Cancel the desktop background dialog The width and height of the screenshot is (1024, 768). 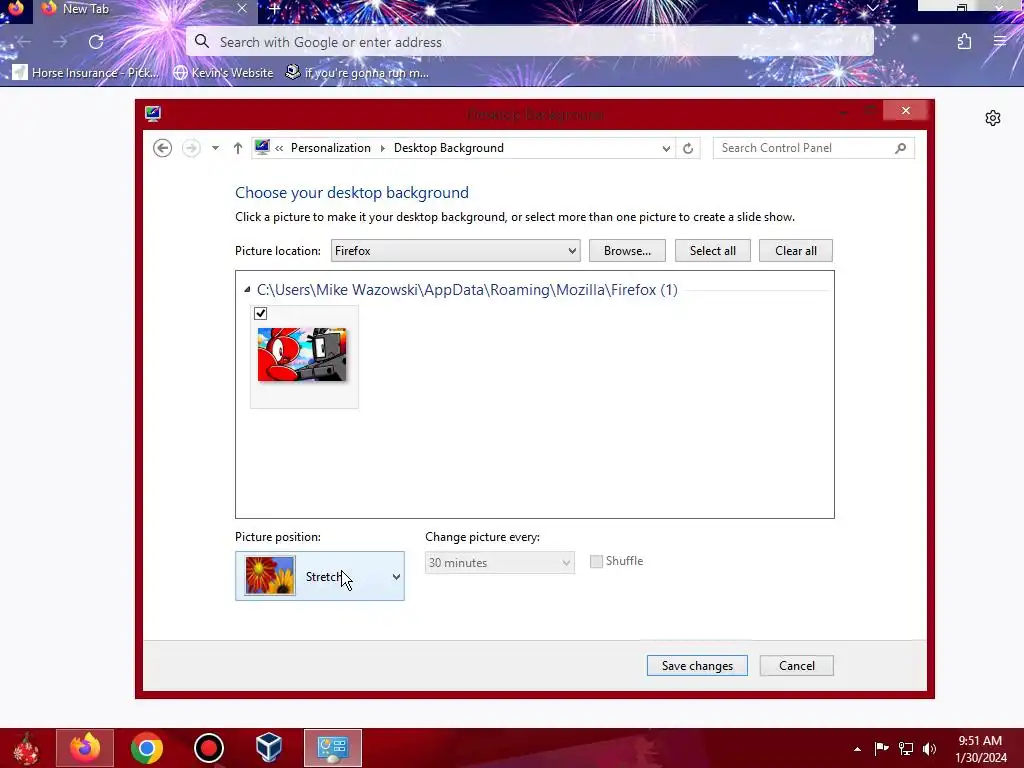[x=797, y=665]
